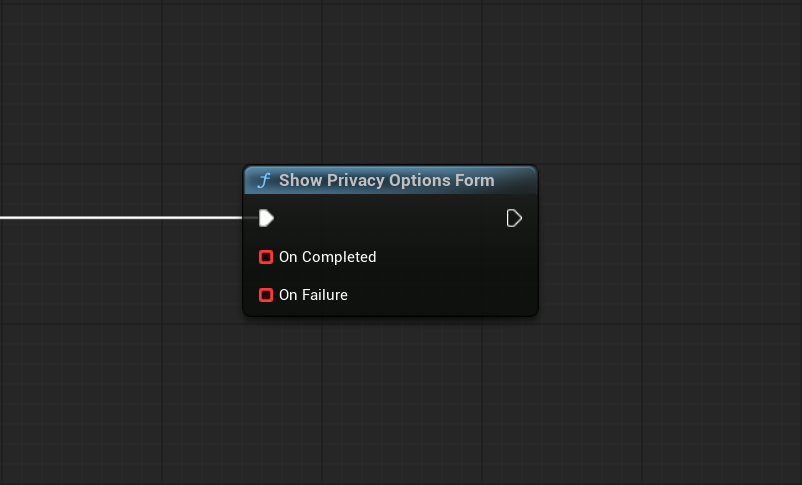Click the word Show in node title

click(x=301, y=181)
